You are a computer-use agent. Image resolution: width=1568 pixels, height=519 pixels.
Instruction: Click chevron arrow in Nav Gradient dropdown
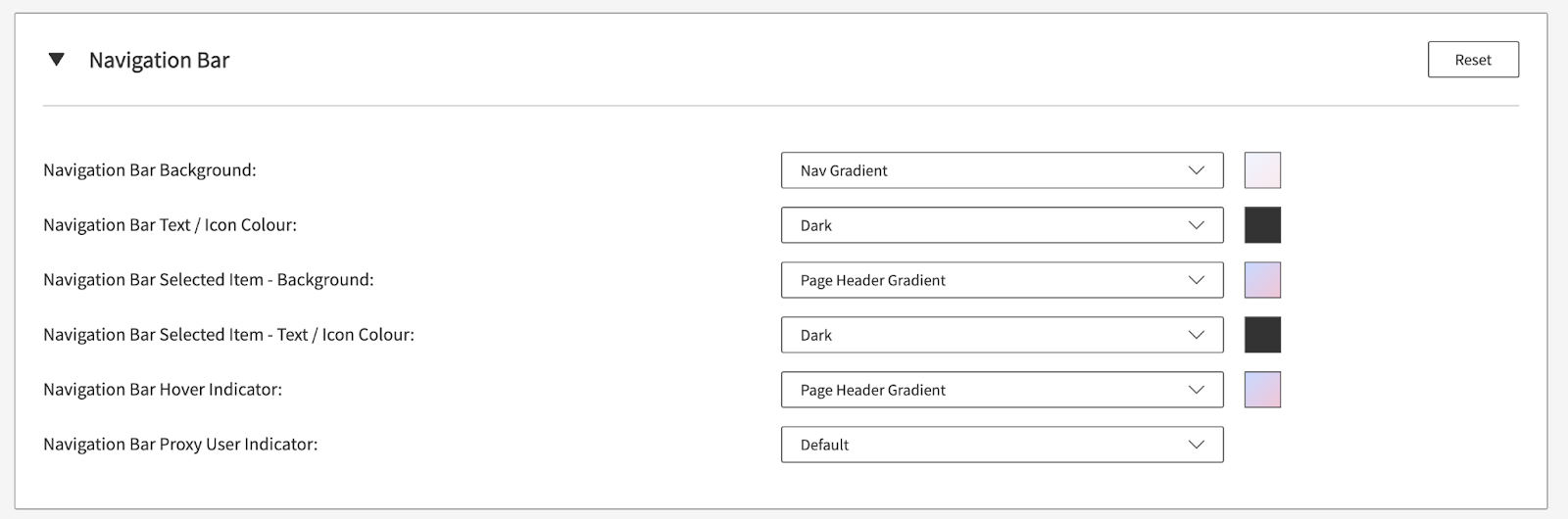[1196, 170]
